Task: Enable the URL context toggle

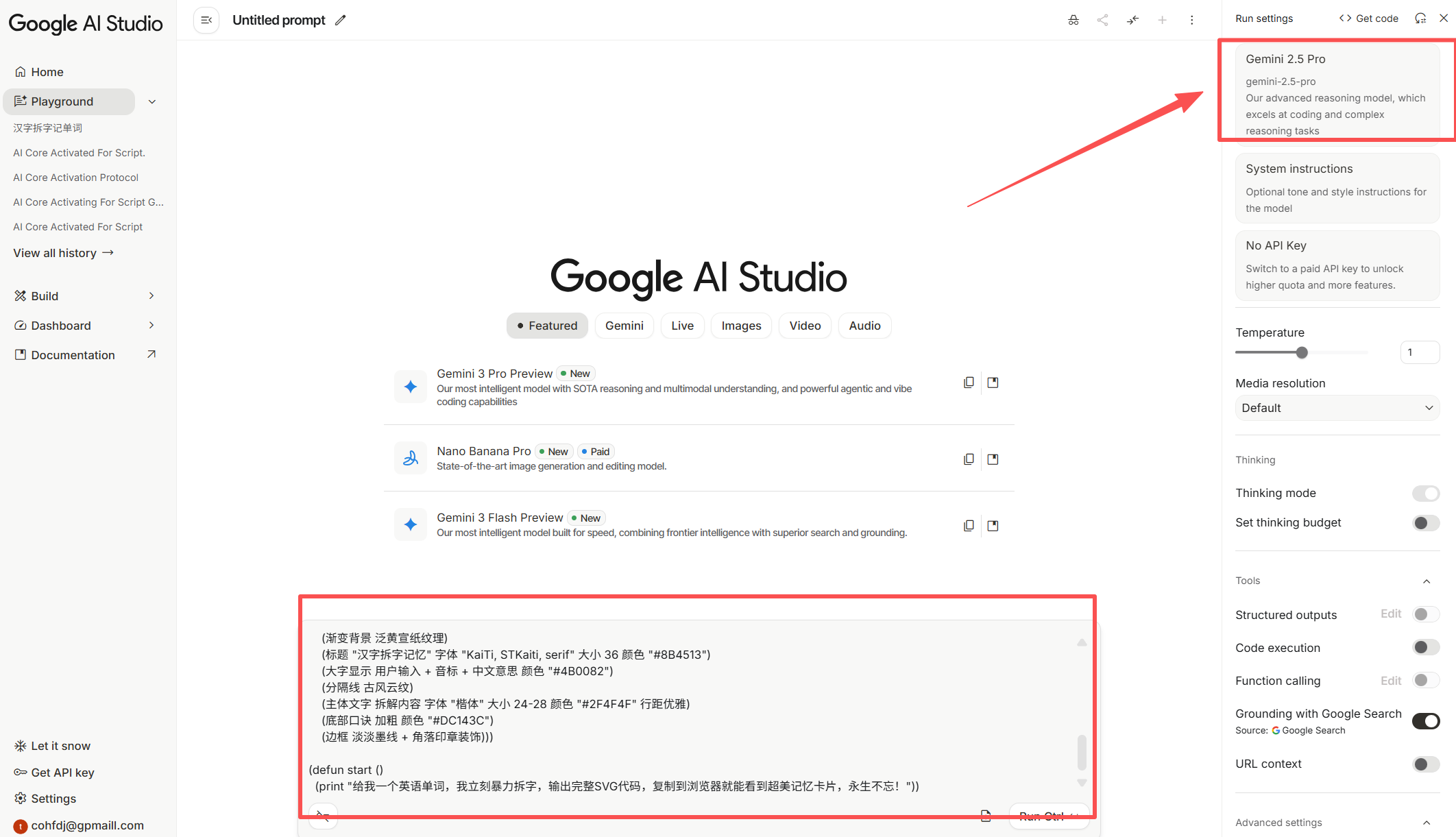Action: 1425,764
